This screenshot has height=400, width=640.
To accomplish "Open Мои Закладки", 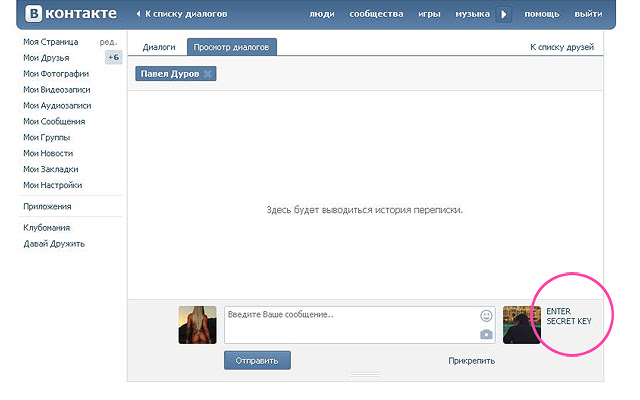I will [x=51, y=169].
